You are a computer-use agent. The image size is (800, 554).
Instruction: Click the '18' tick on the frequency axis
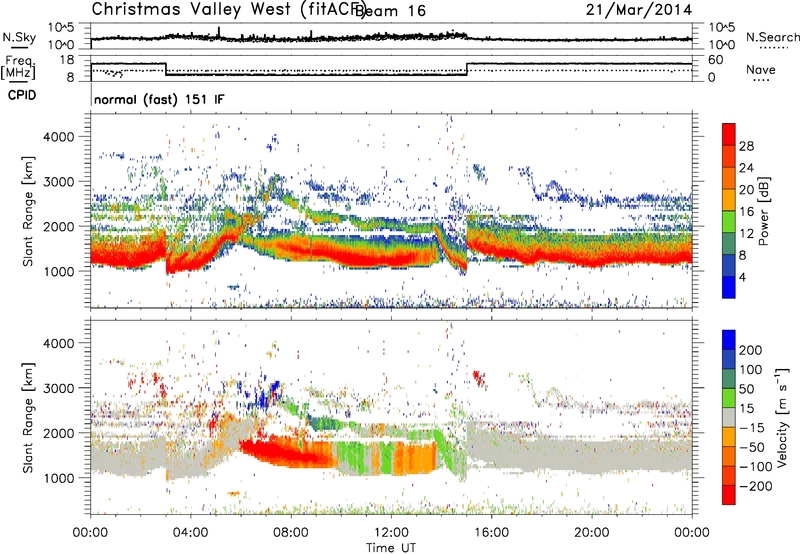click(66, 60)
